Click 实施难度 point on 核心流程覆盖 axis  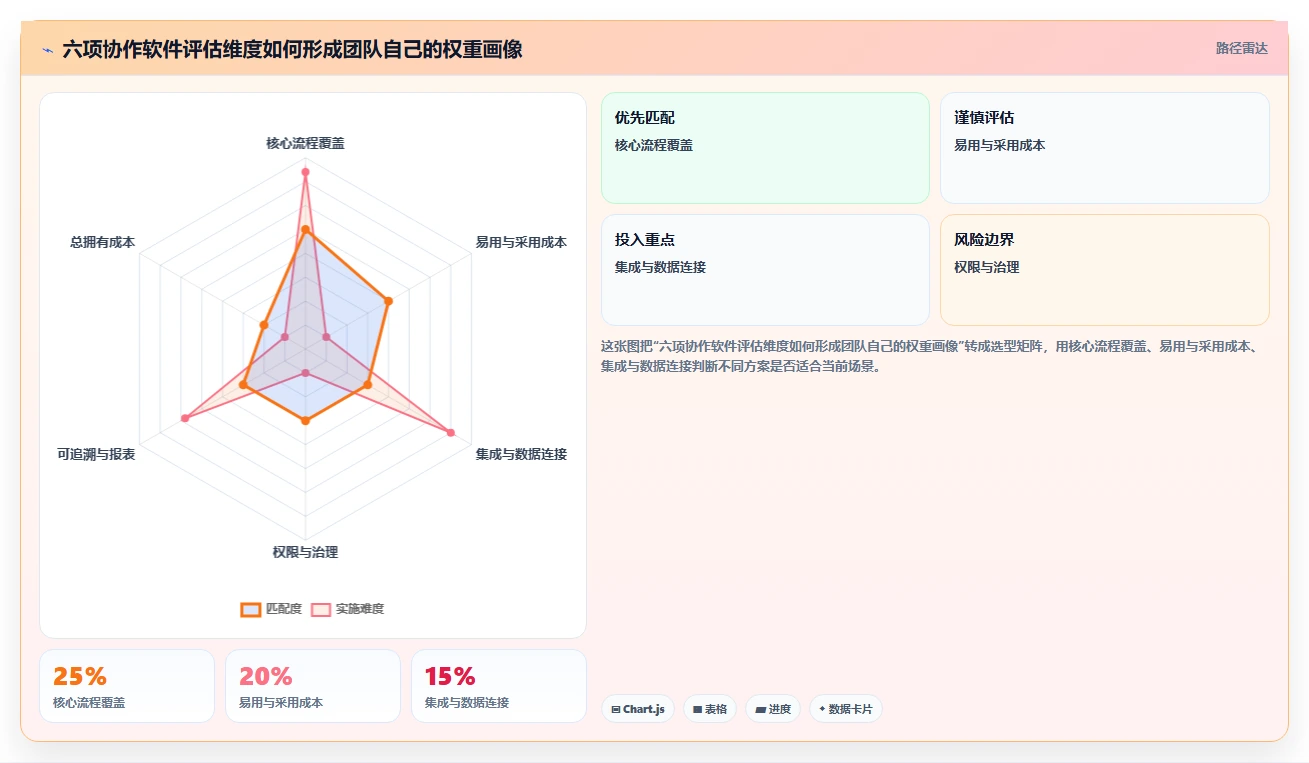tap(305, 172)
